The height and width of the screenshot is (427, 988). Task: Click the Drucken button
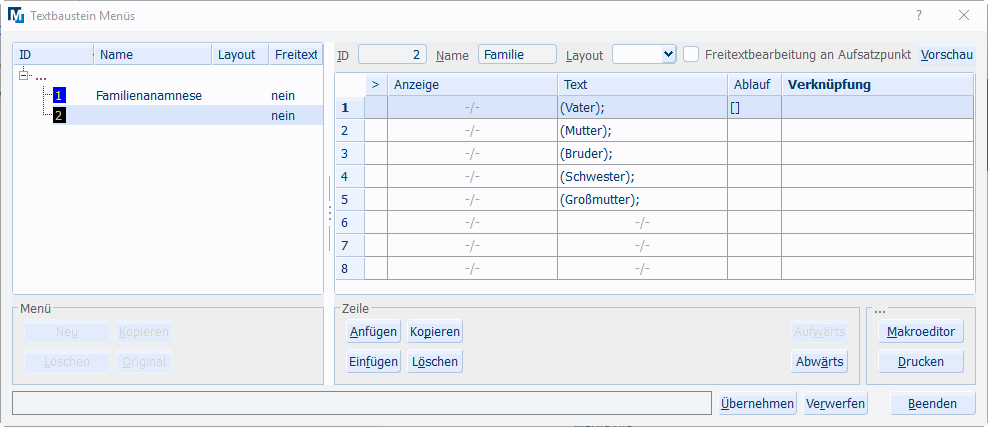(x=920, y=362)
